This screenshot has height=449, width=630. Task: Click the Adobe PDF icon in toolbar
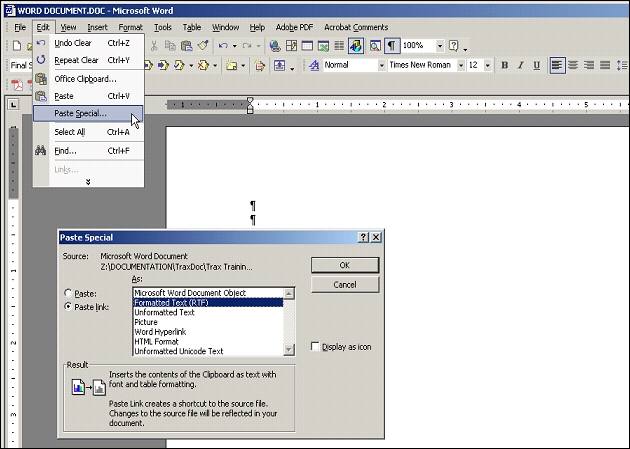click(17, 85)
